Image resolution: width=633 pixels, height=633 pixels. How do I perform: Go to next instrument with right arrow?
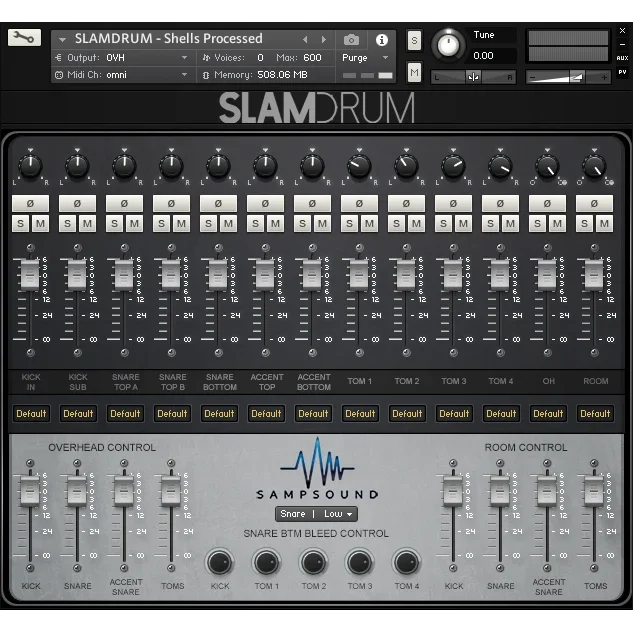323,40
